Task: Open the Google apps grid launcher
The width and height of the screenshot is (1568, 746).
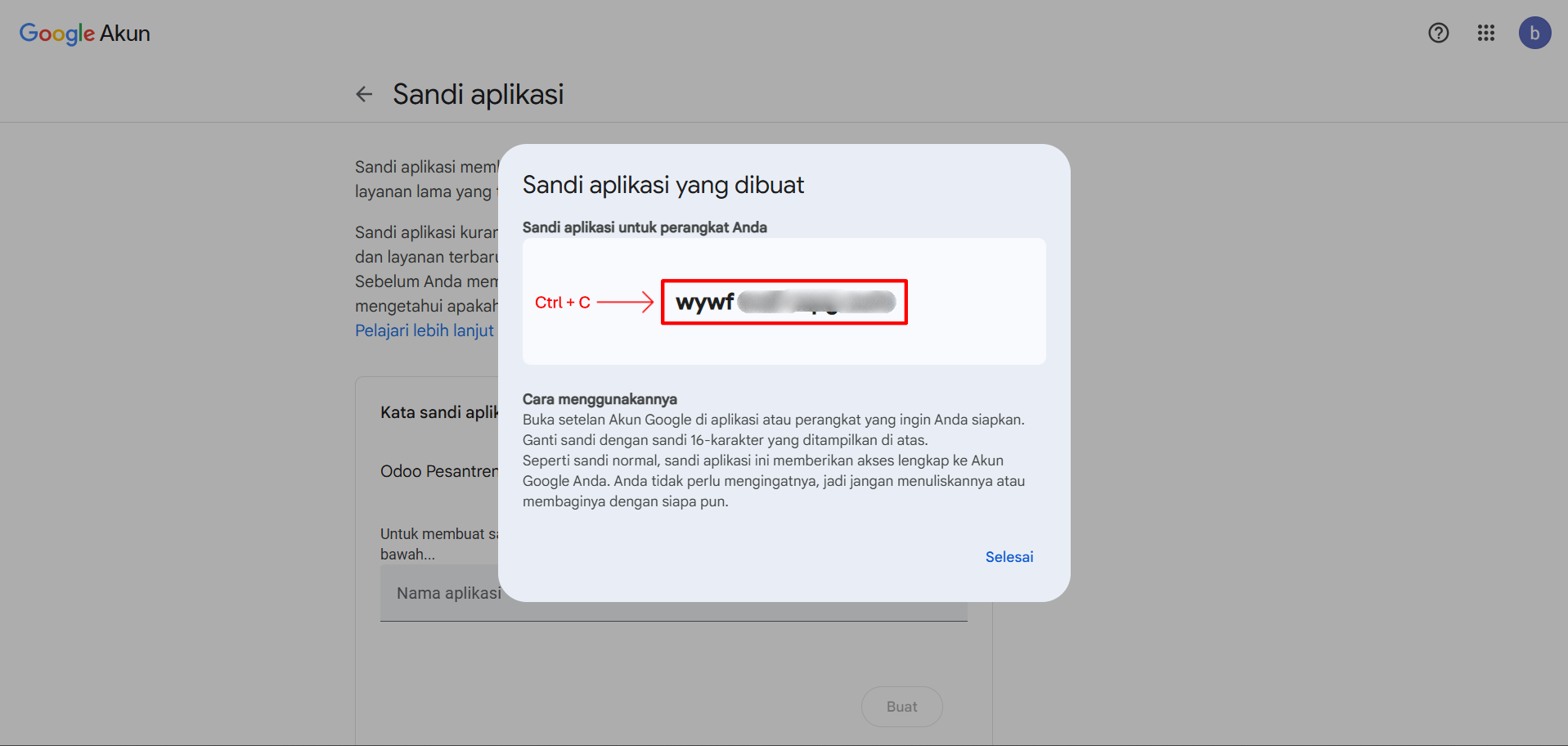Action: pos(1485,33)
